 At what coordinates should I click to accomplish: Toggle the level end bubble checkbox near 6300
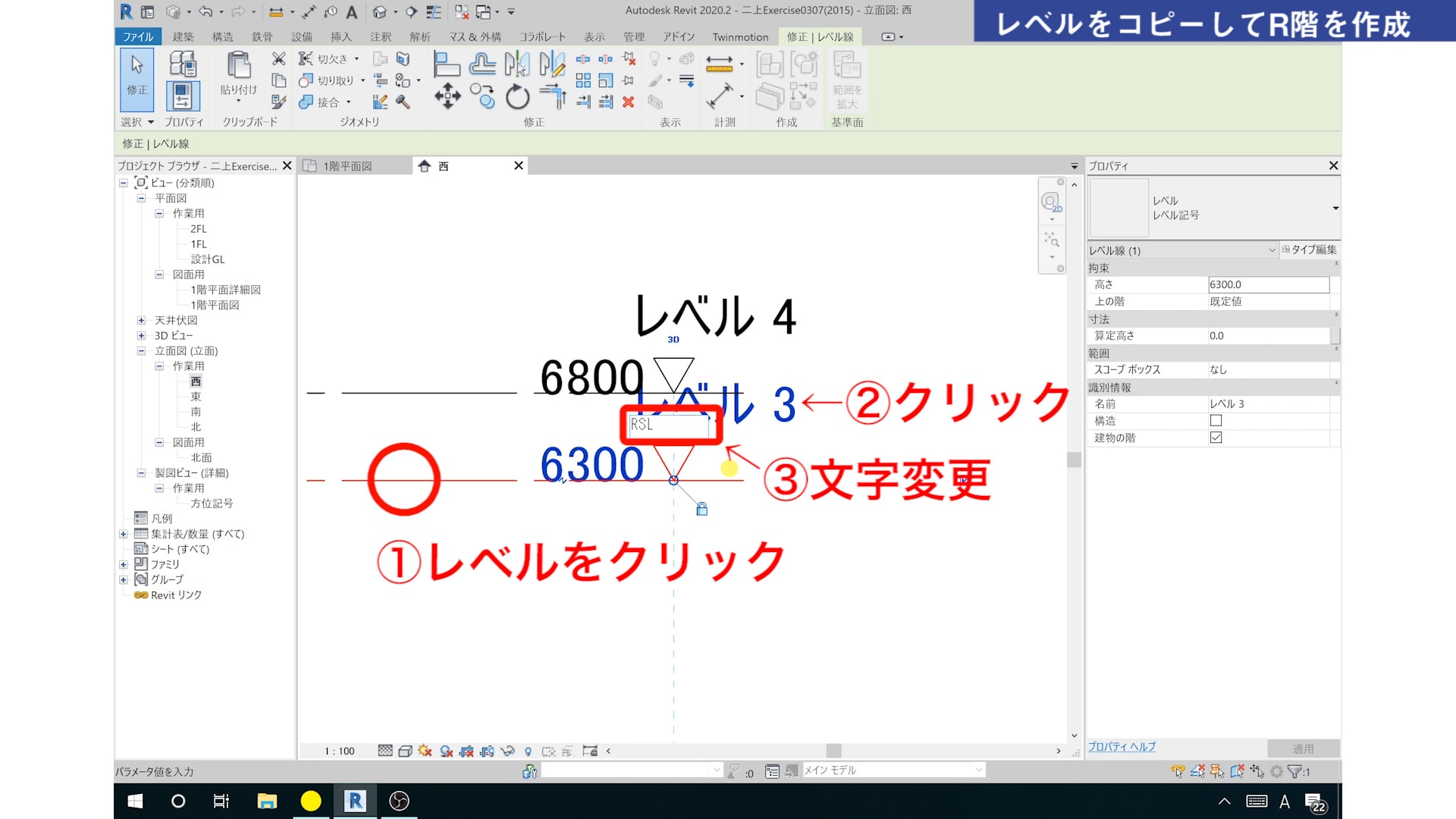point(962,481)
